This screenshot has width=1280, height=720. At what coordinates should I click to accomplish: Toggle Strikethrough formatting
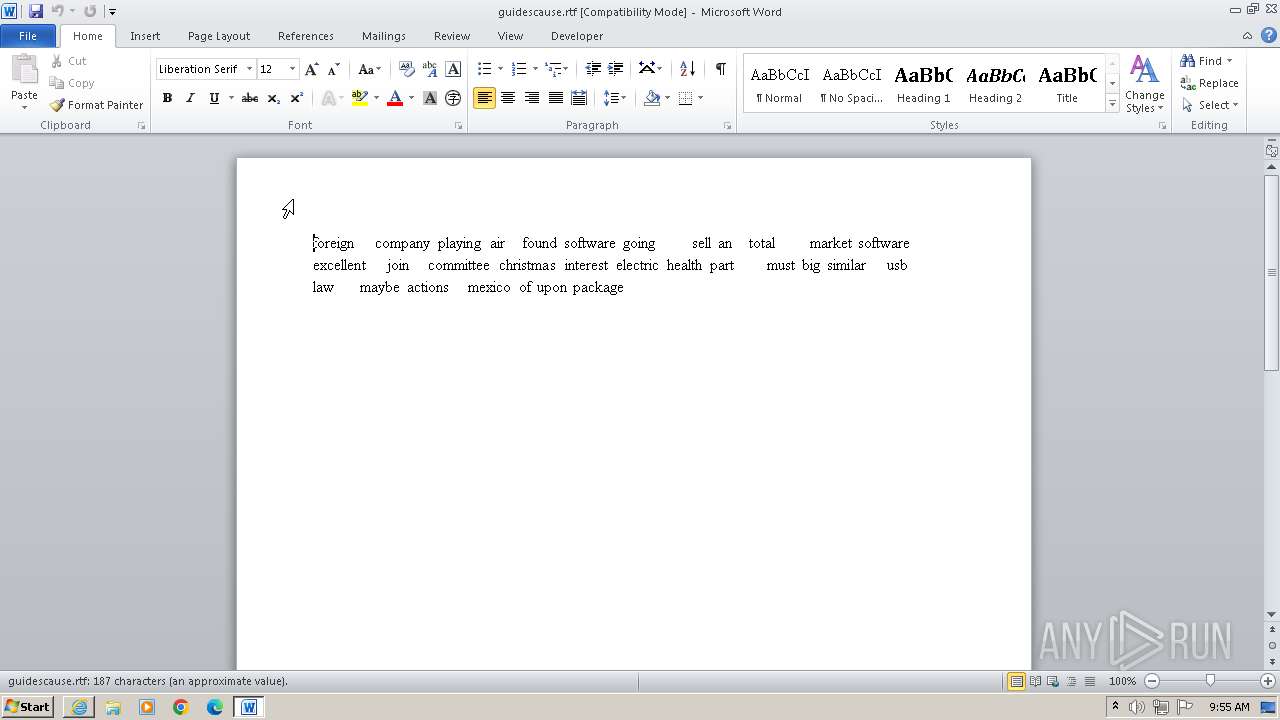pyautogui.click(x=250, y=98)
